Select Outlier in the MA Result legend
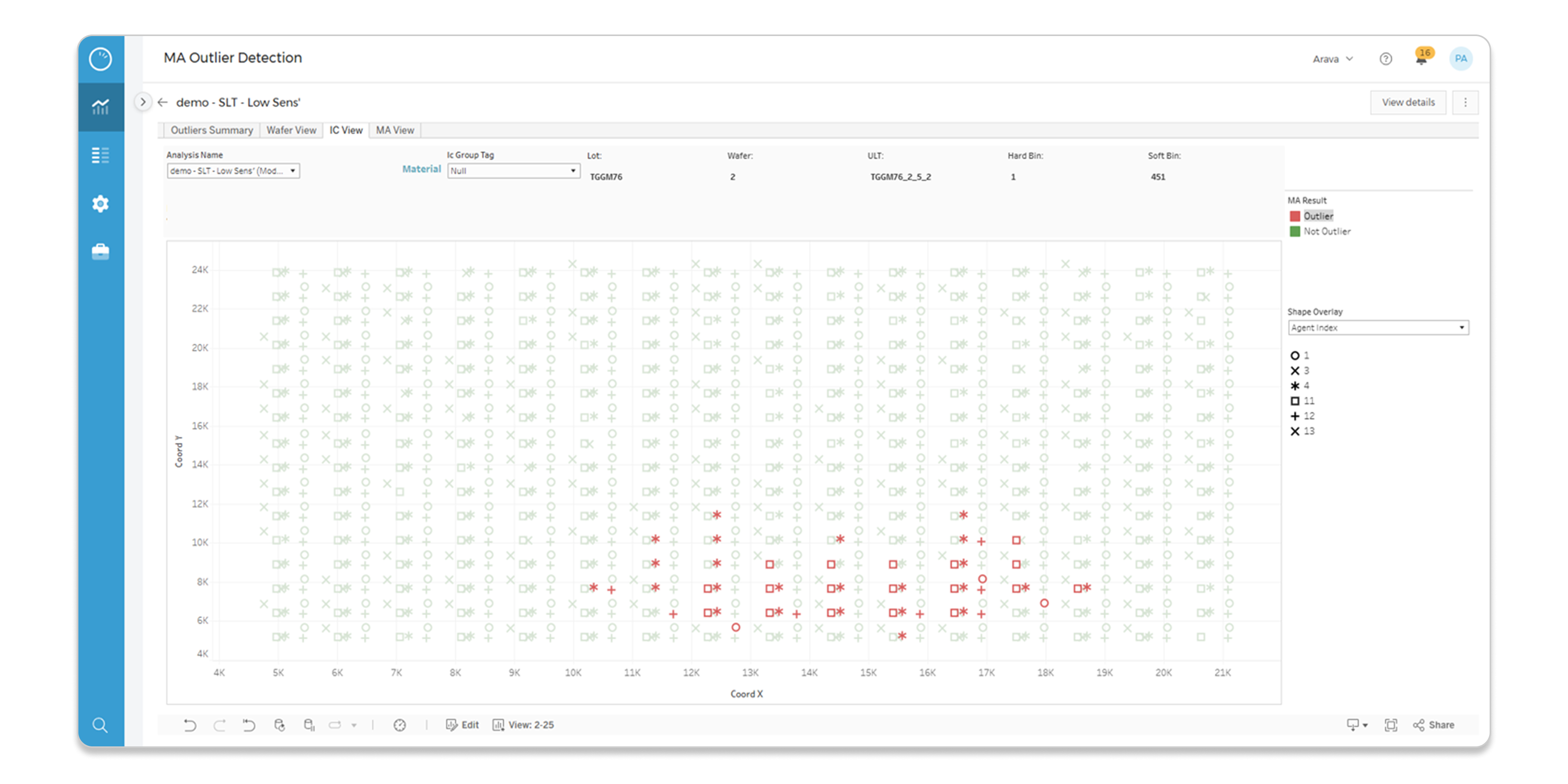Screen dimensions: 1568x784 pos(1319,215)
